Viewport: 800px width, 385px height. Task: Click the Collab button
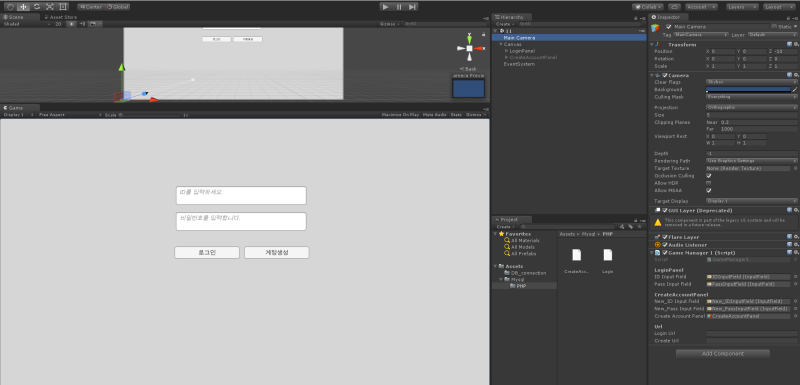pyautogui.click(x=647, y=7)
